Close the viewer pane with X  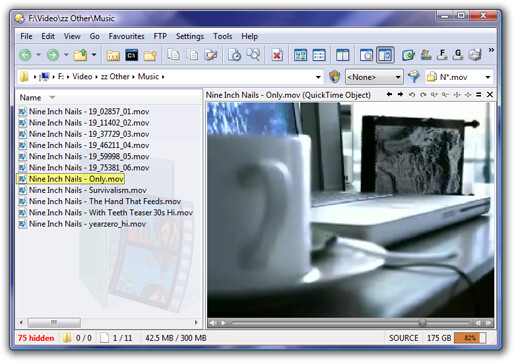(x=490, y=95)
